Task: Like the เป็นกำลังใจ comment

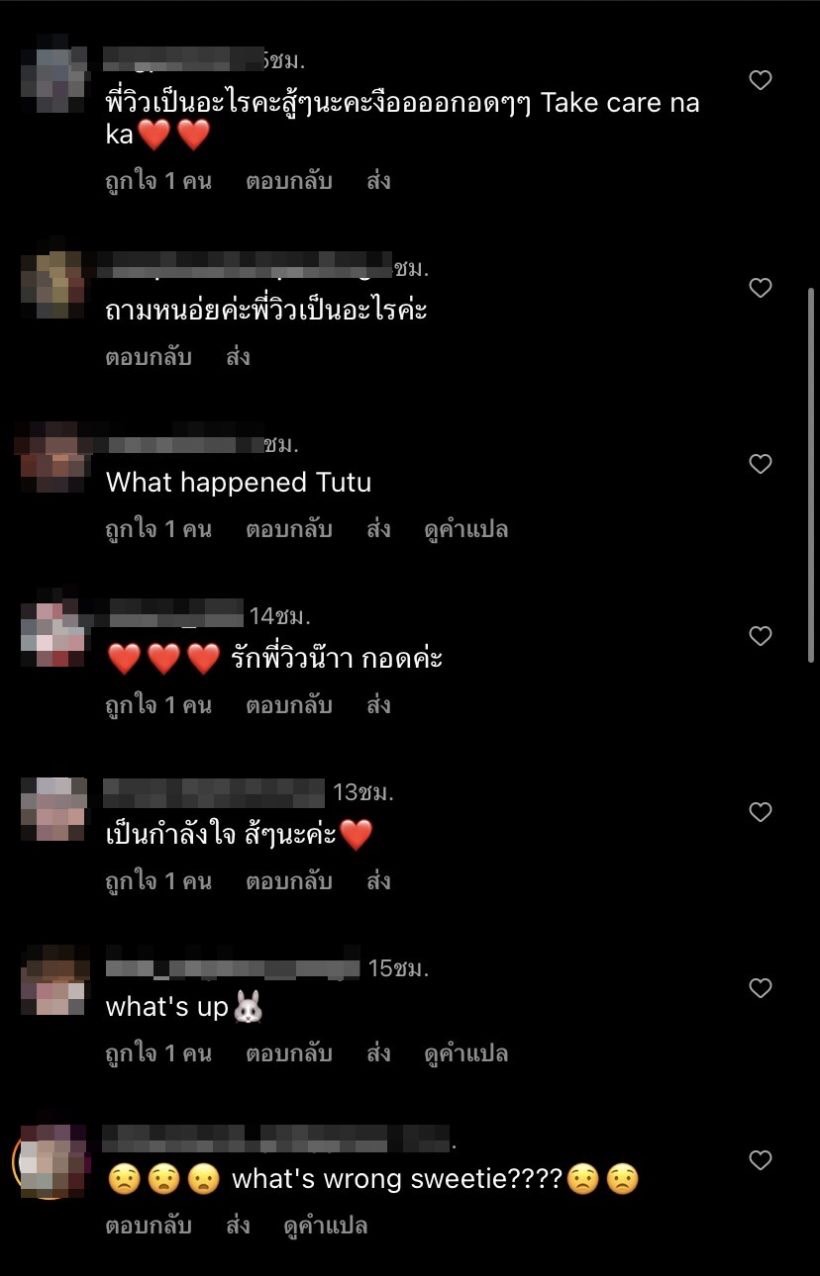Action: point(760,812)
